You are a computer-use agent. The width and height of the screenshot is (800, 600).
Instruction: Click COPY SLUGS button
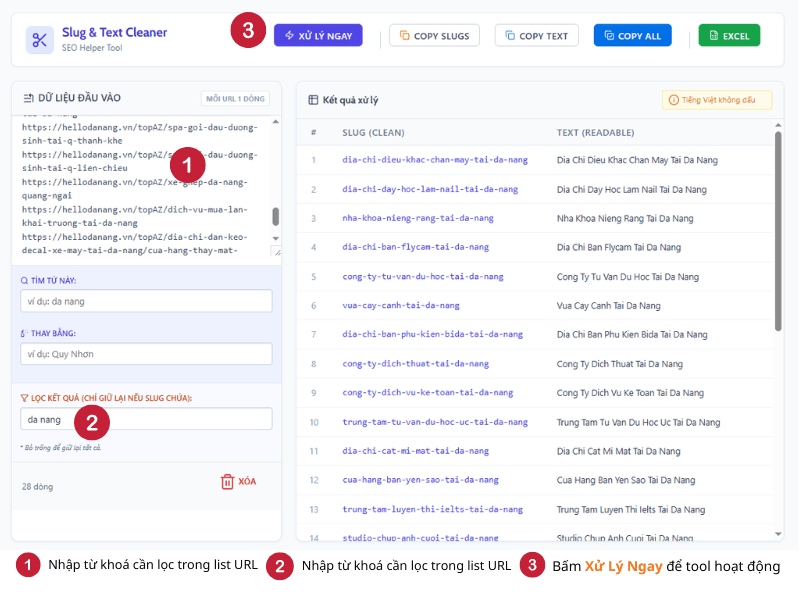pyautogui.click(x=434, y=36)
